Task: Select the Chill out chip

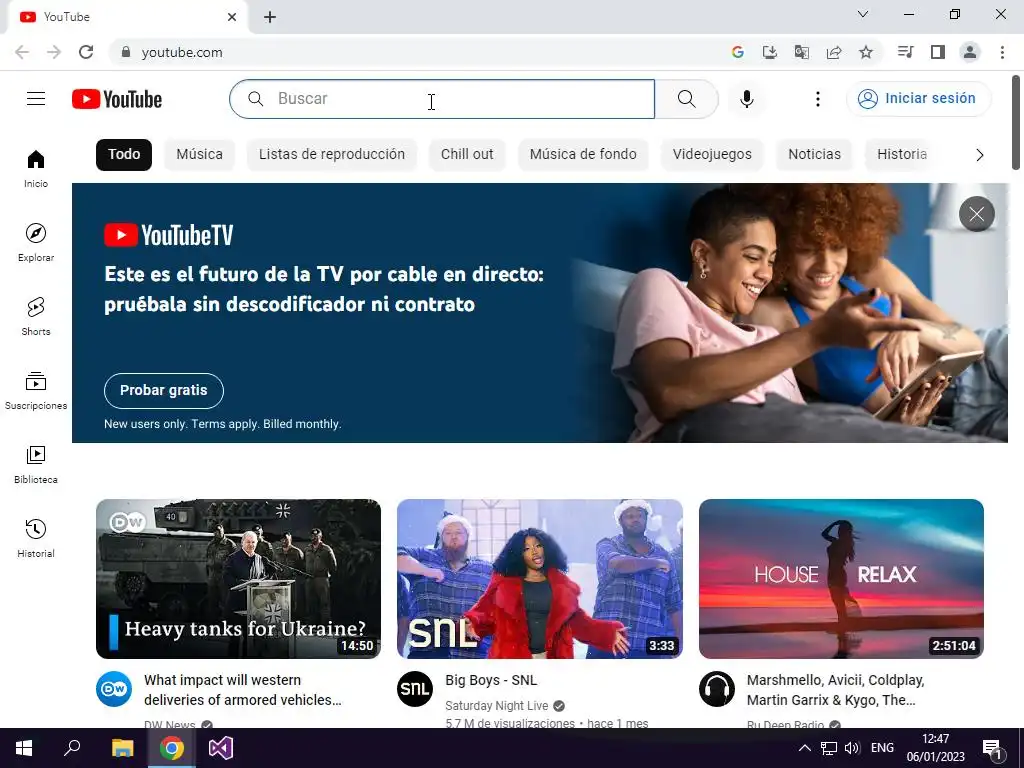Action: pos(467,155)
